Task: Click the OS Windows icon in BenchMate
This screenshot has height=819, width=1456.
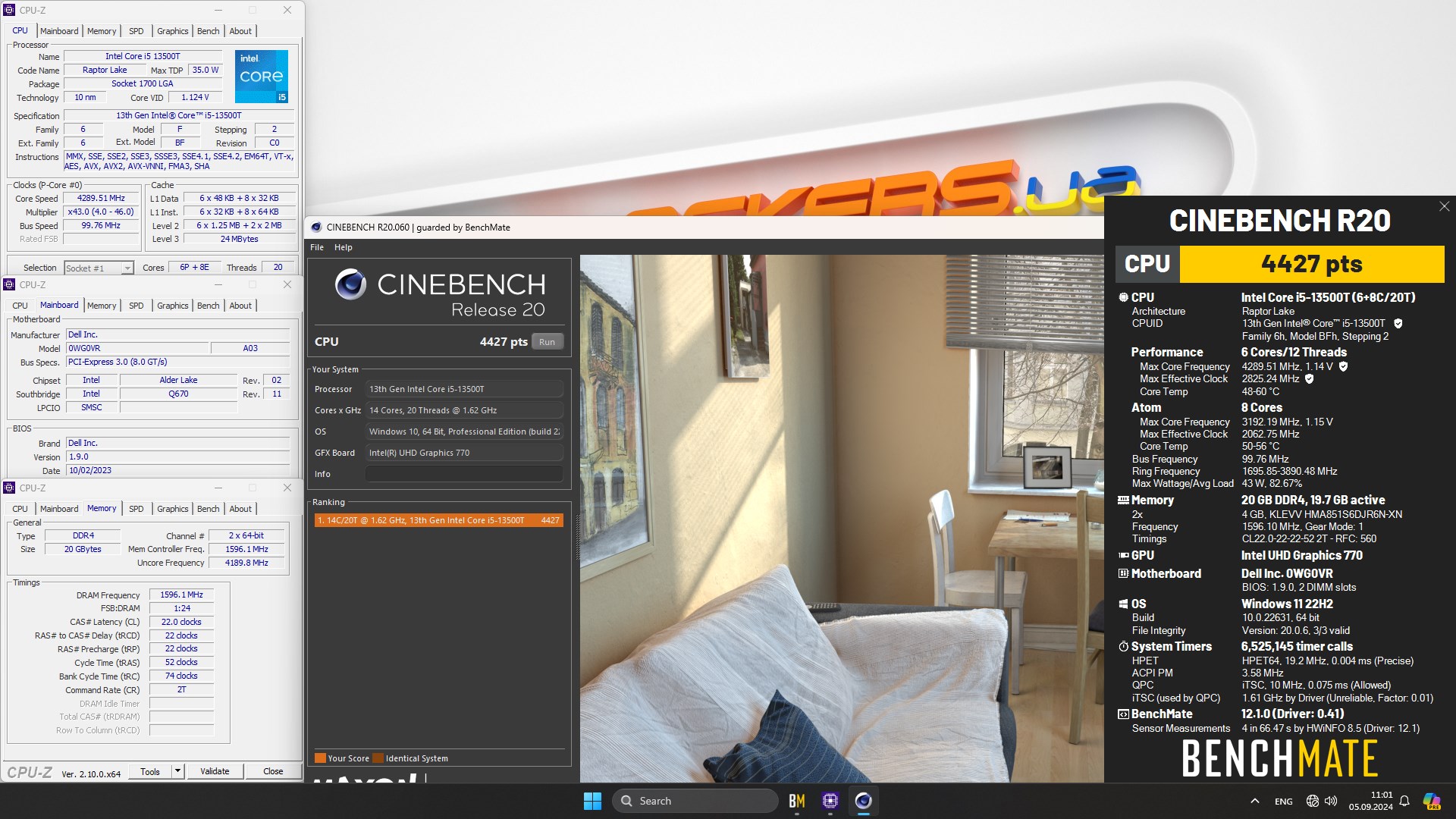Action: [1123, 604]
